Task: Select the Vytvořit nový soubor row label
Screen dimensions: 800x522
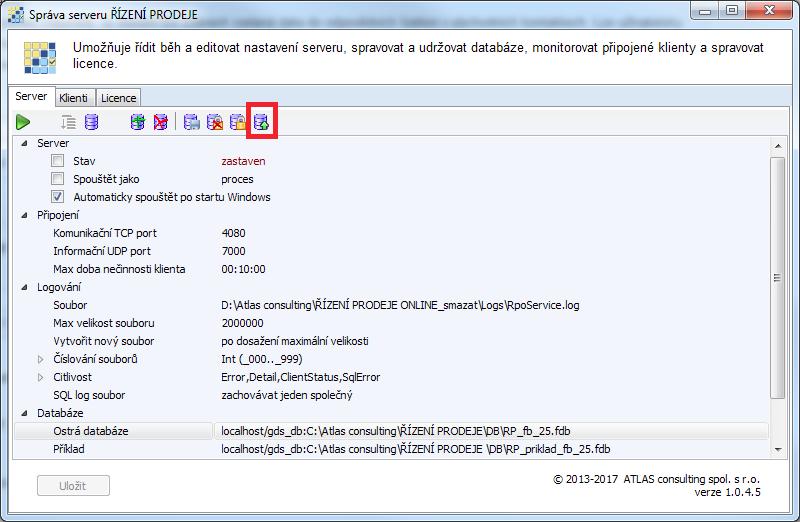Action: pos(104,341)
